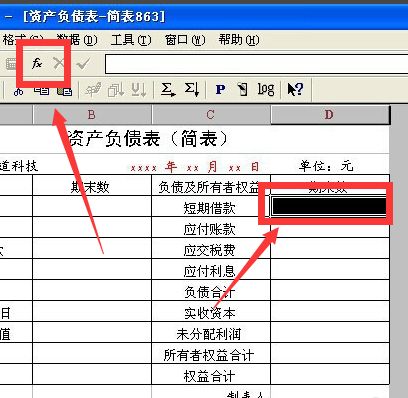408x398 pixels.
Task: Open the 数据(D) menu
Action: tap(77, 40)
